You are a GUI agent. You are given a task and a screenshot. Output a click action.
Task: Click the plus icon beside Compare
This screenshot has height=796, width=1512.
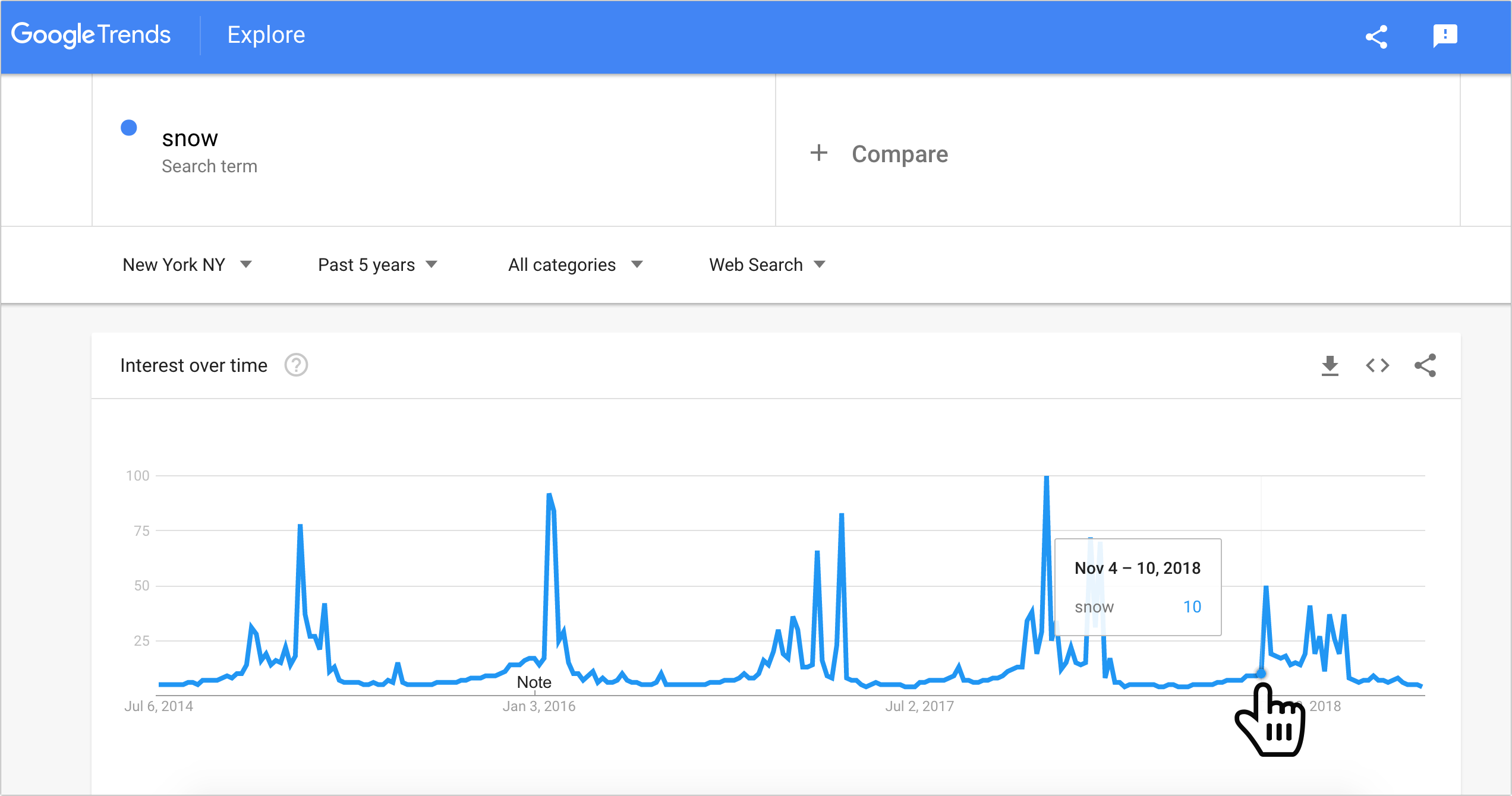point(819,153)
